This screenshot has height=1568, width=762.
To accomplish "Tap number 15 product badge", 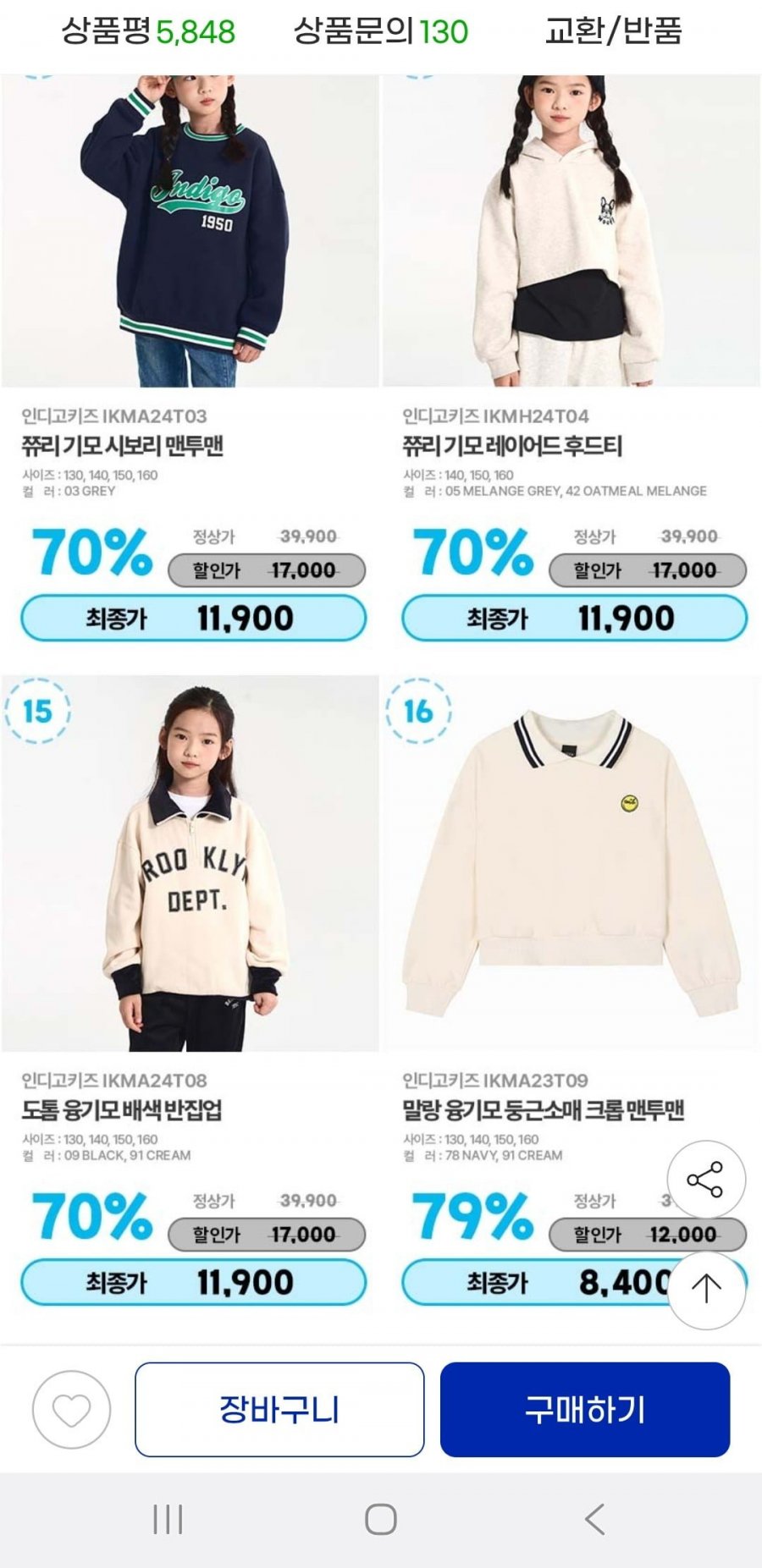I will (37, 711).
